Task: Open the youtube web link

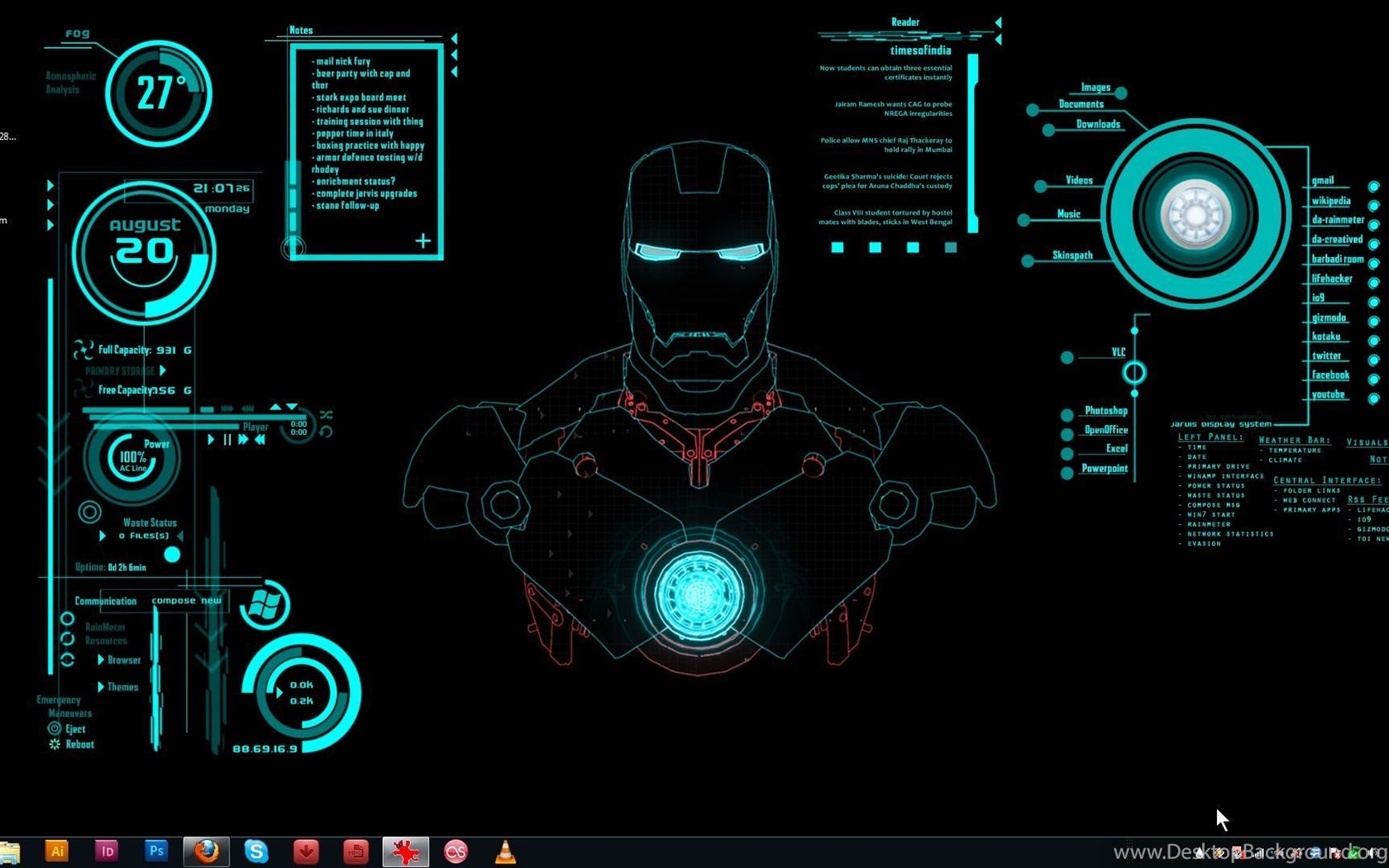Action: coord(1328,394)
